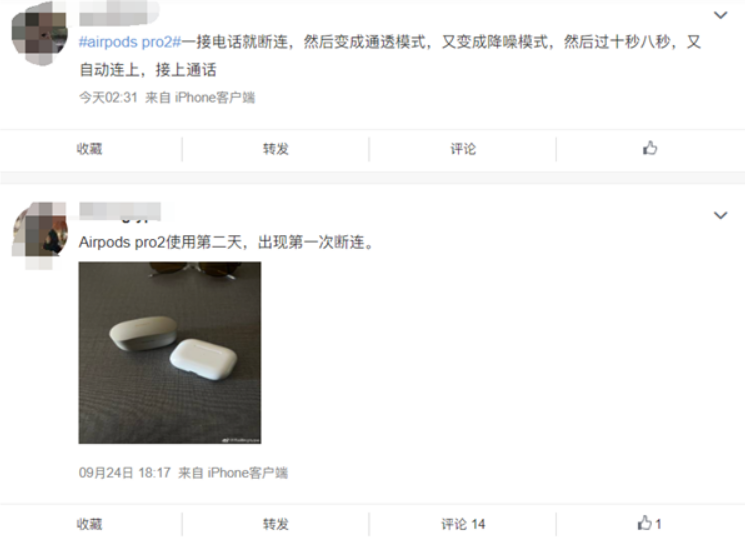This screenshot has height=544, width=745.
Task: Expand the first post's chevron menu
Action: pyautogui.click(x=720, y=15)
